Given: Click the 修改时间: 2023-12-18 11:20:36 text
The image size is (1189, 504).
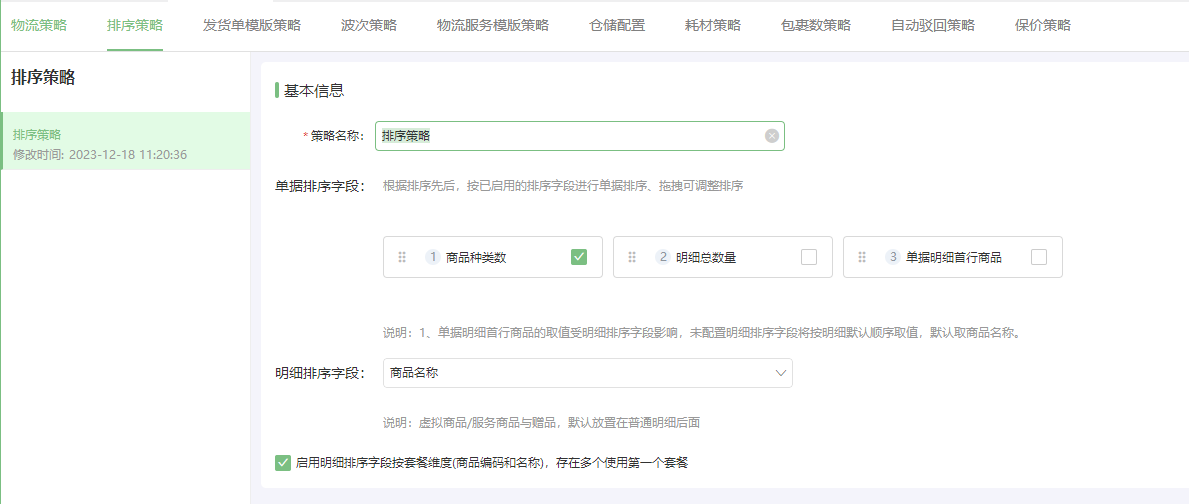Looking at the screenshot, I should click(100, 155).
